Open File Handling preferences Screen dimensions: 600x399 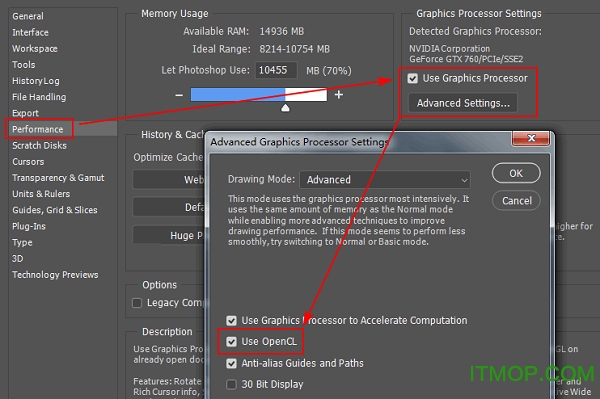39,97
